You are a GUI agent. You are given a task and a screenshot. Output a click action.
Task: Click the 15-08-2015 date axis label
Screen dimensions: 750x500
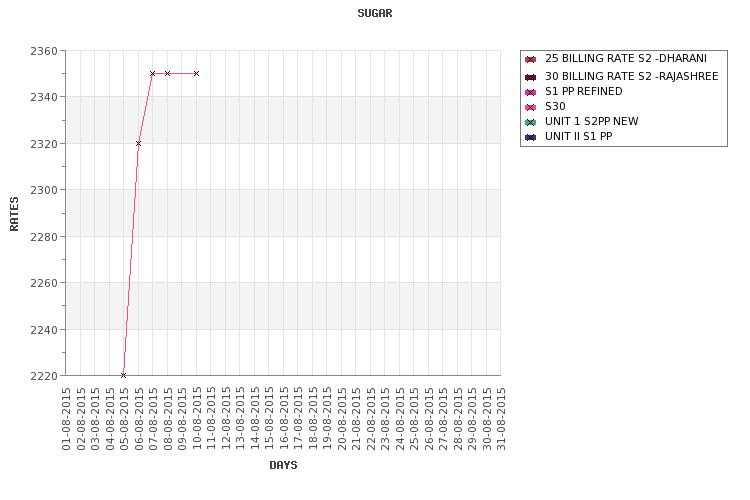(269, 419)
